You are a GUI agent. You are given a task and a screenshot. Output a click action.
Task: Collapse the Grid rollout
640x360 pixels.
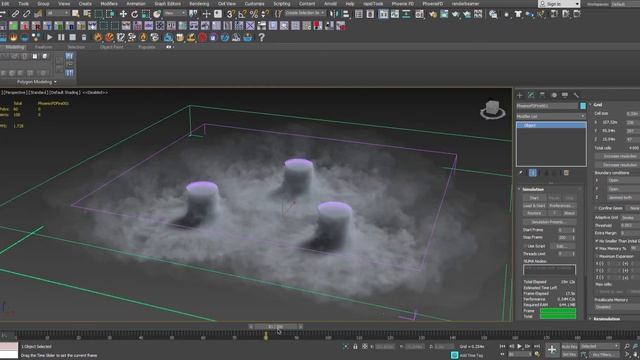pos(598,105)
